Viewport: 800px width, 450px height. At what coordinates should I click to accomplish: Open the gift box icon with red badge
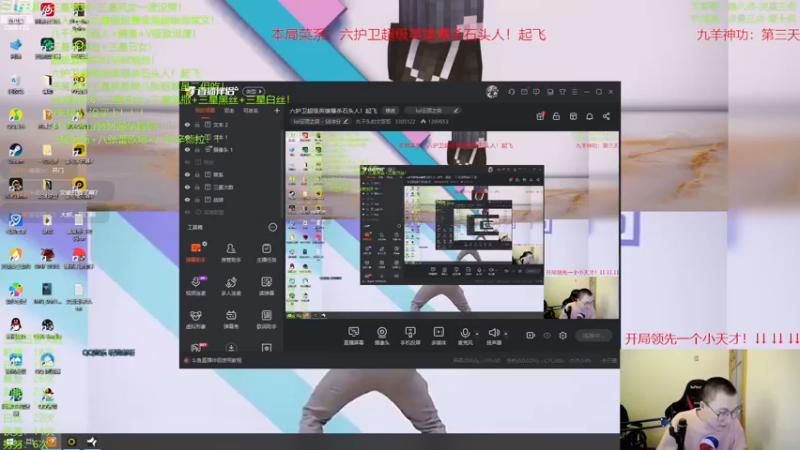tap(540, 116)
